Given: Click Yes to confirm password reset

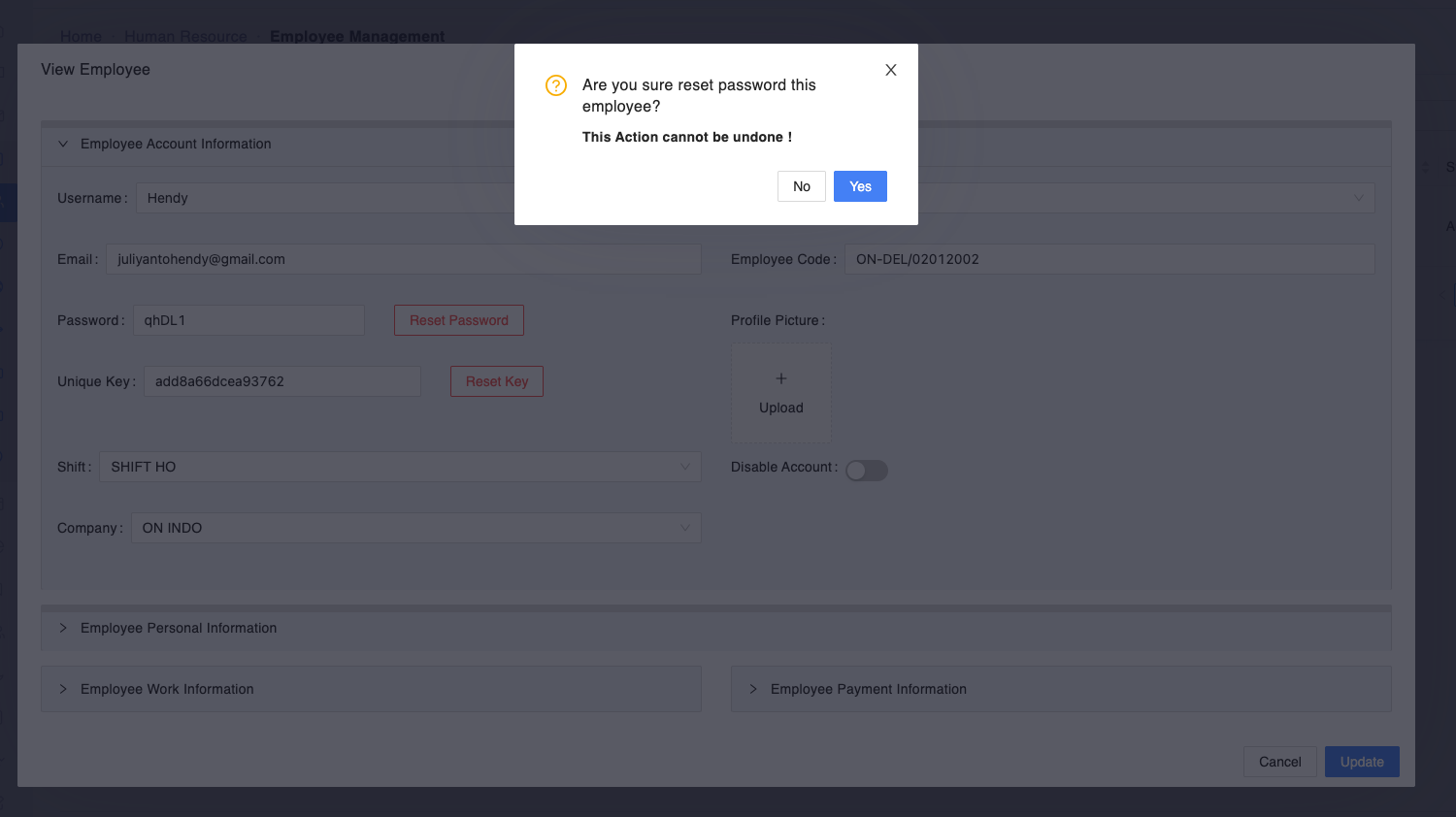Looking at the screenshot, I should point(860,186).
